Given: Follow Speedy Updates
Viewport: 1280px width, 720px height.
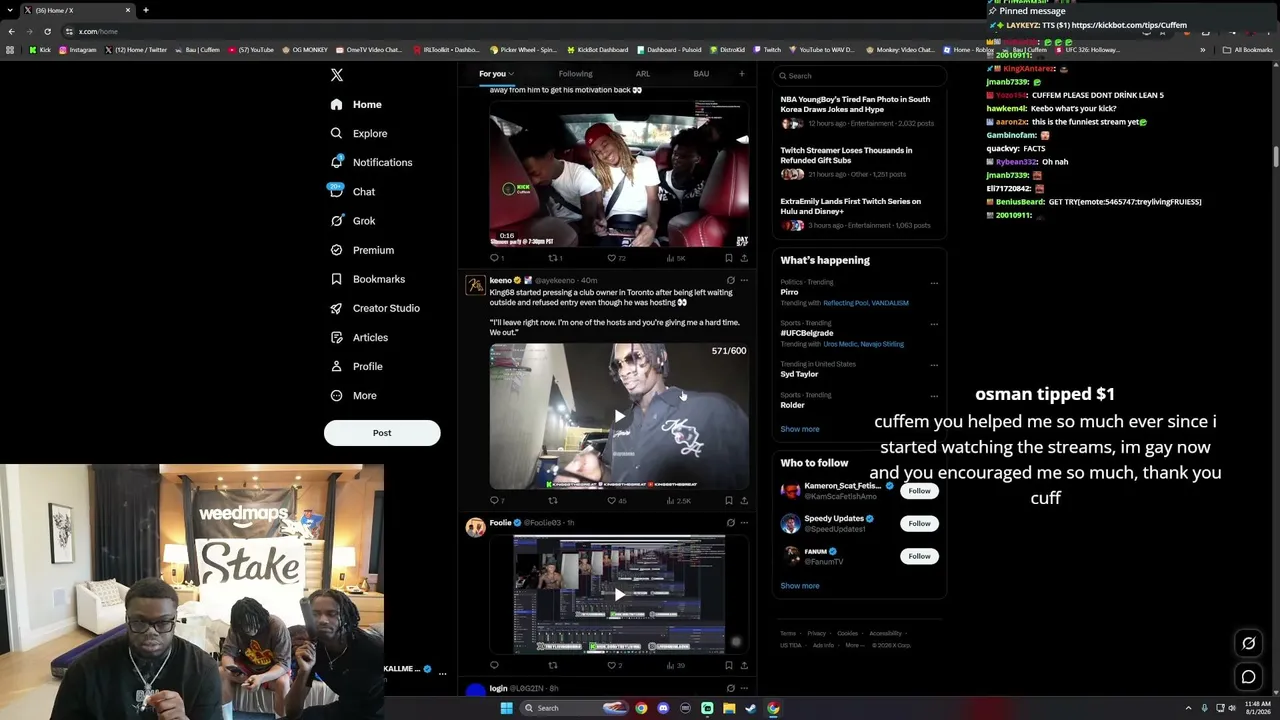Looking at the screenshot, I should [919, 523].
